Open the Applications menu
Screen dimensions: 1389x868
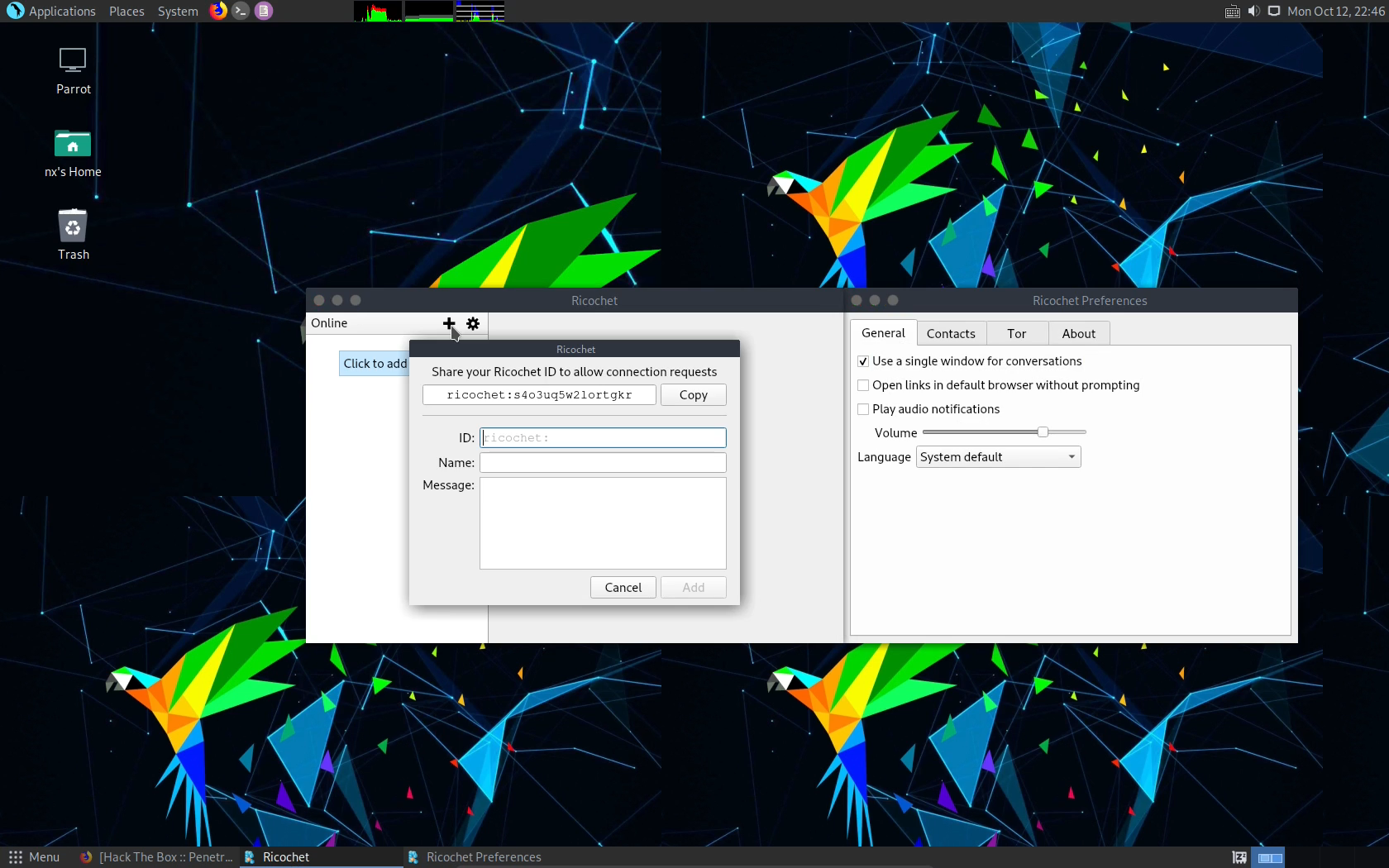coord(62,11)
